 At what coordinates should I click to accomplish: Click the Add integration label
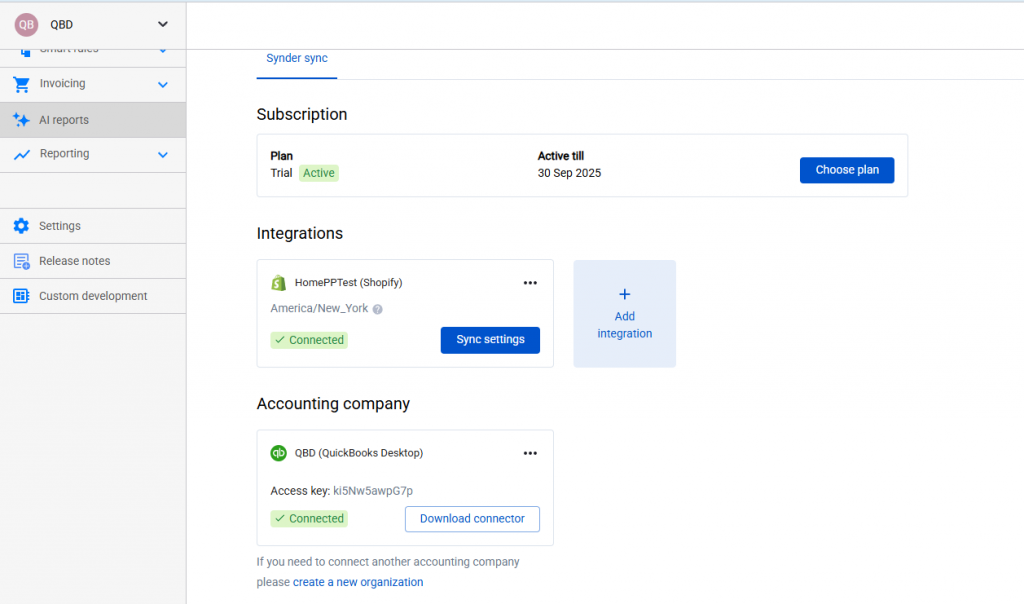click(x=624, y=325)
